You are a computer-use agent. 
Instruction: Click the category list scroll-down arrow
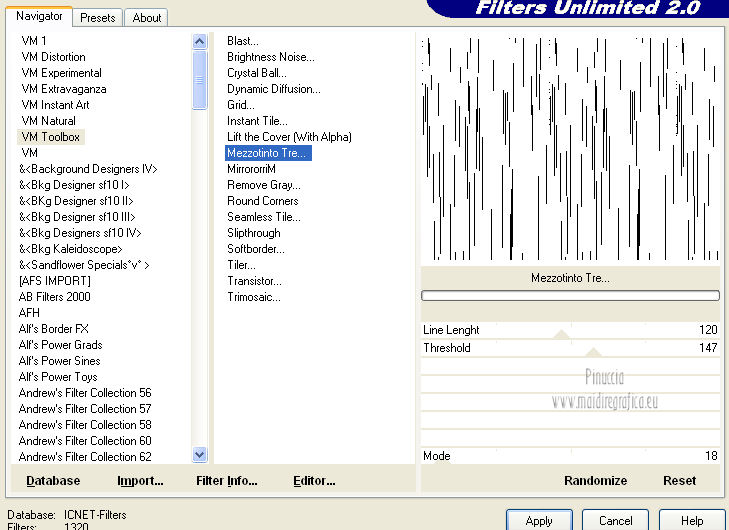pos(199,454)
